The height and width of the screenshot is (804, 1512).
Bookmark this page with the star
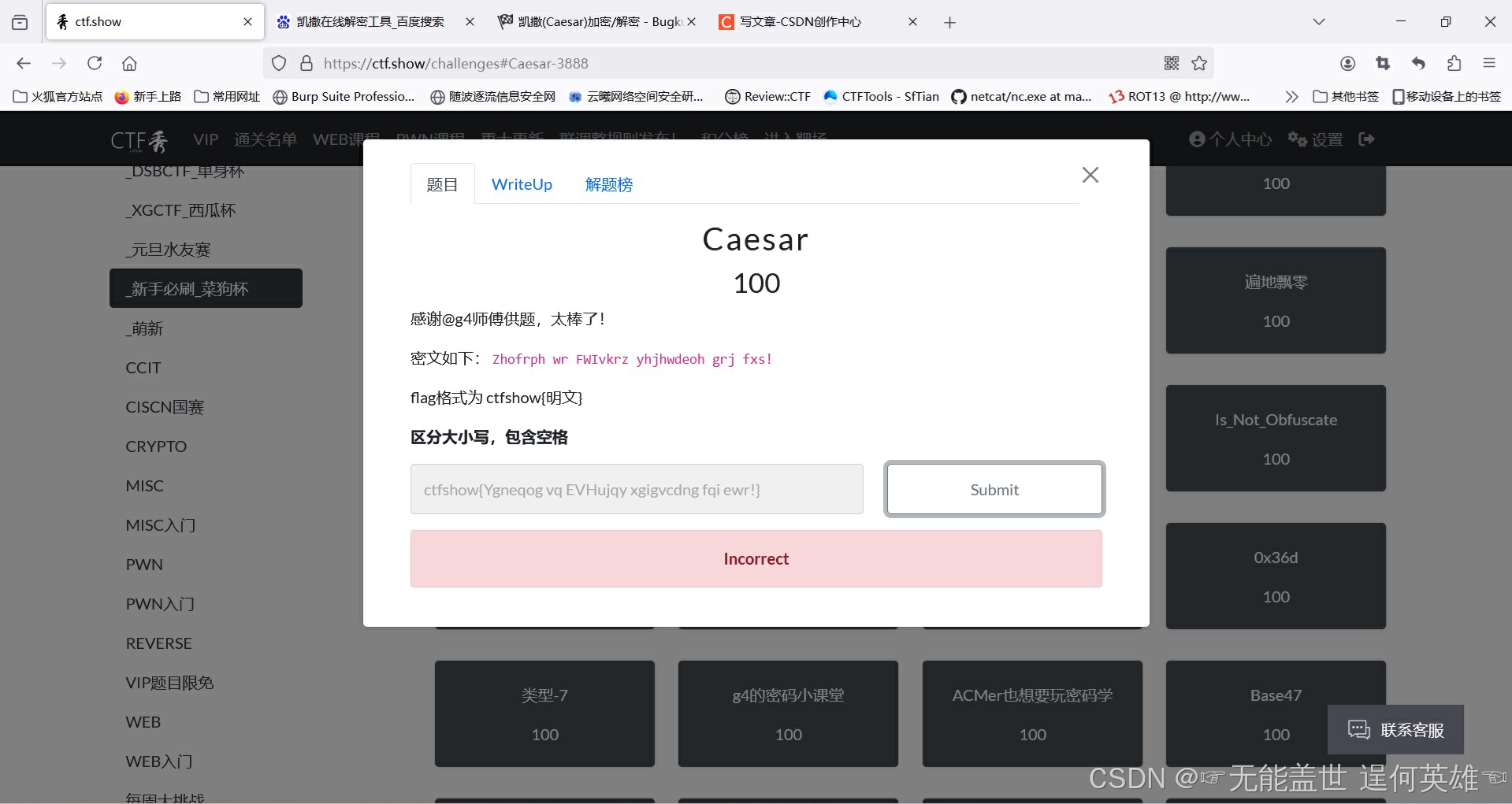click(1199, 63)
